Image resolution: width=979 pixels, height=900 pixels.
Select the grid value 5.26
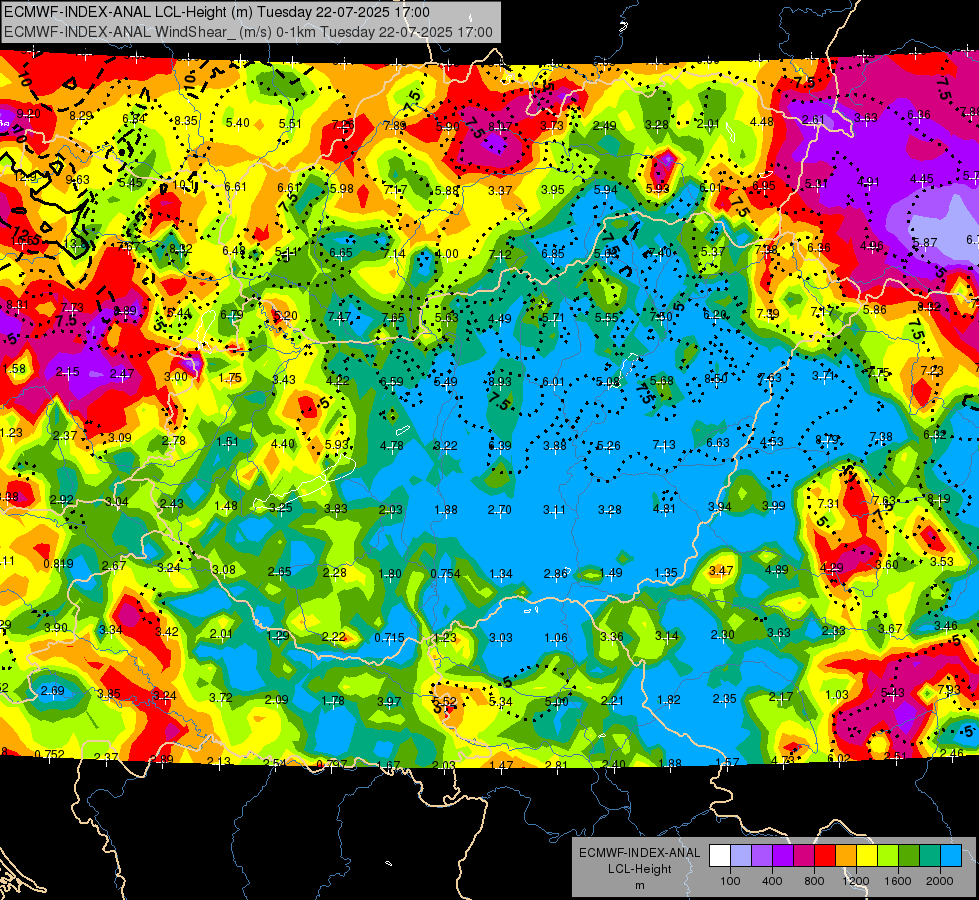(x=609, y=446)
